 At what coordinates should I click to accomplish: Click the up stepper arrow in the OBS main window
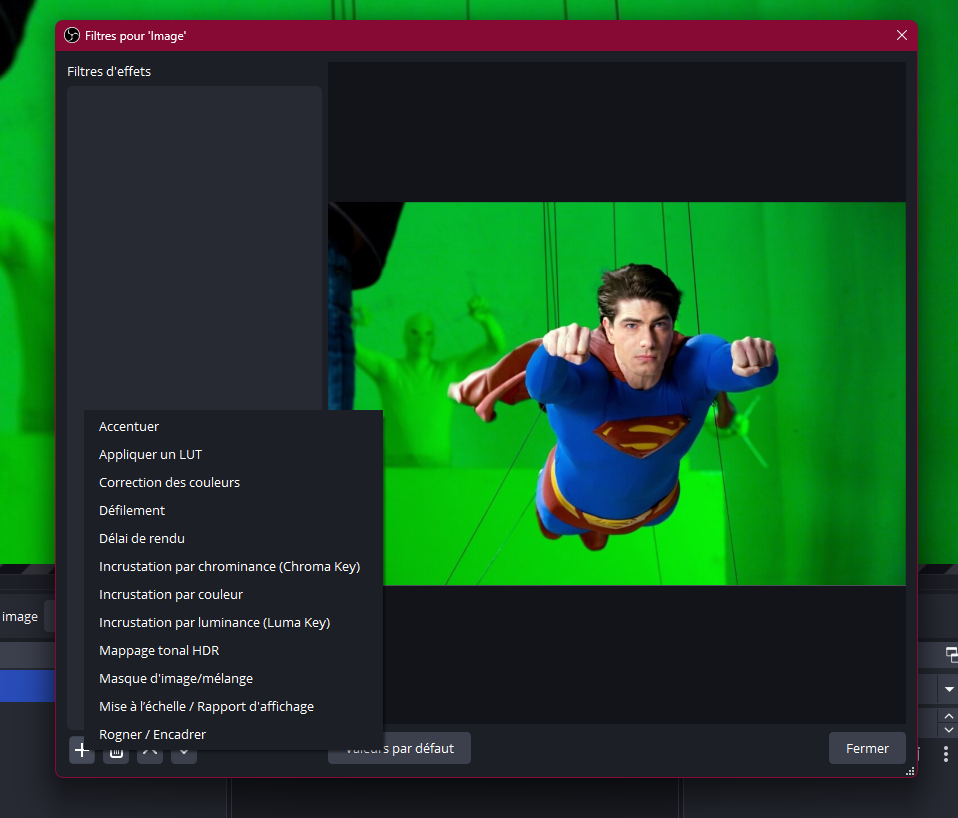click(x=949, y=716)
